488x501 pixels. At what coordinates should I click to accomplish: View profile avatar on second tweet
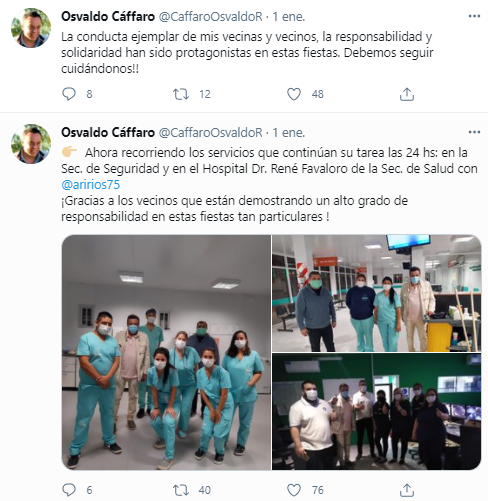31,144
